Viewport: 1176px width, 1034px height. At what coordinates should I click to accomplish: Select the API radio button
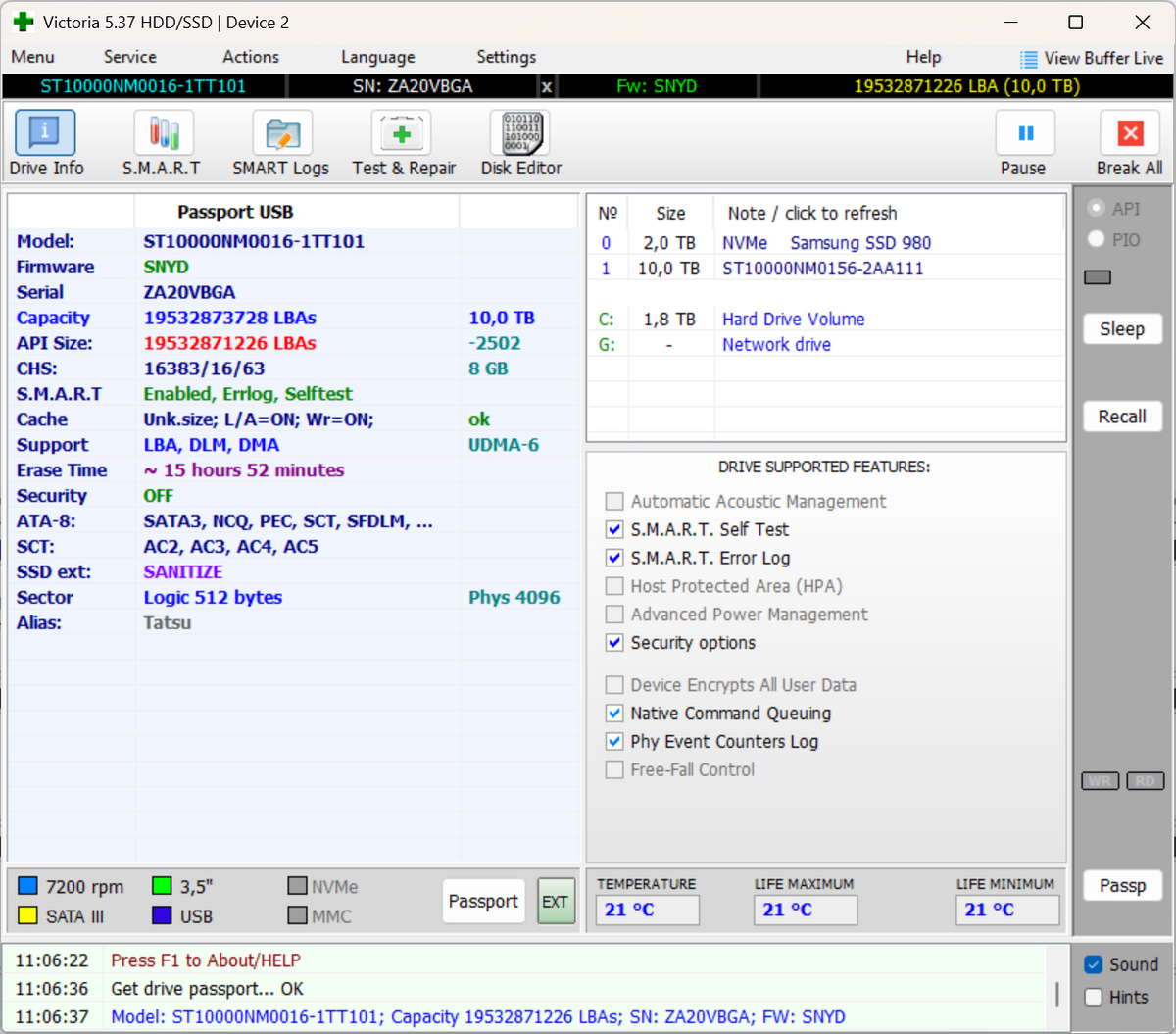coord(1096,208)
